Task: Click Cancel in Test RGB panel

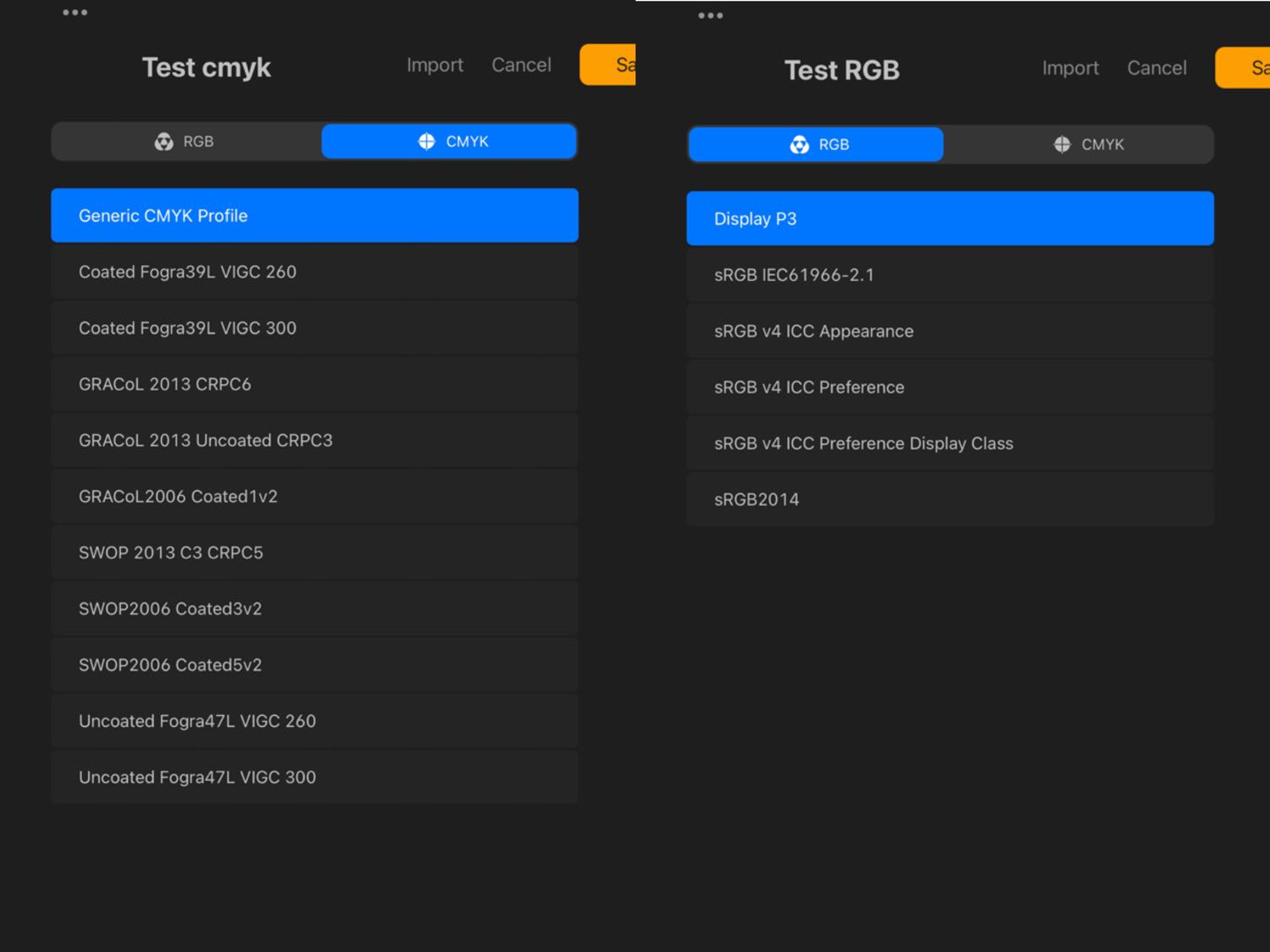Action: (x=1157, y=68)
